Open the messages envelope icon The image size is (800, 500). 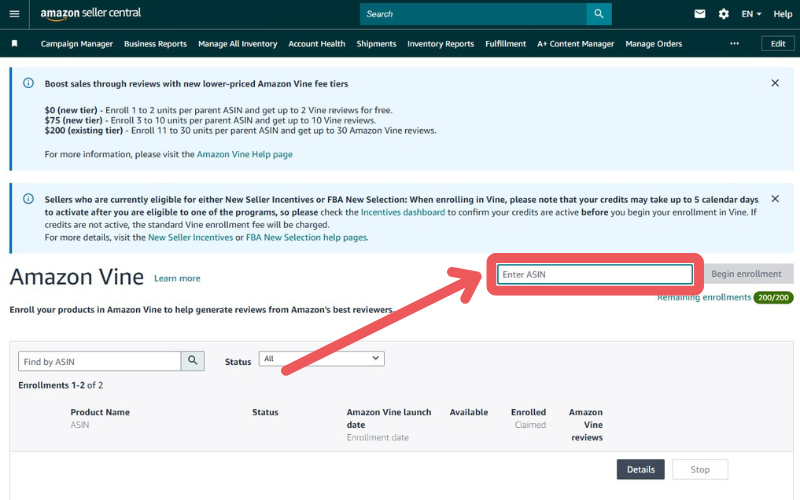(x=700, y=14)
